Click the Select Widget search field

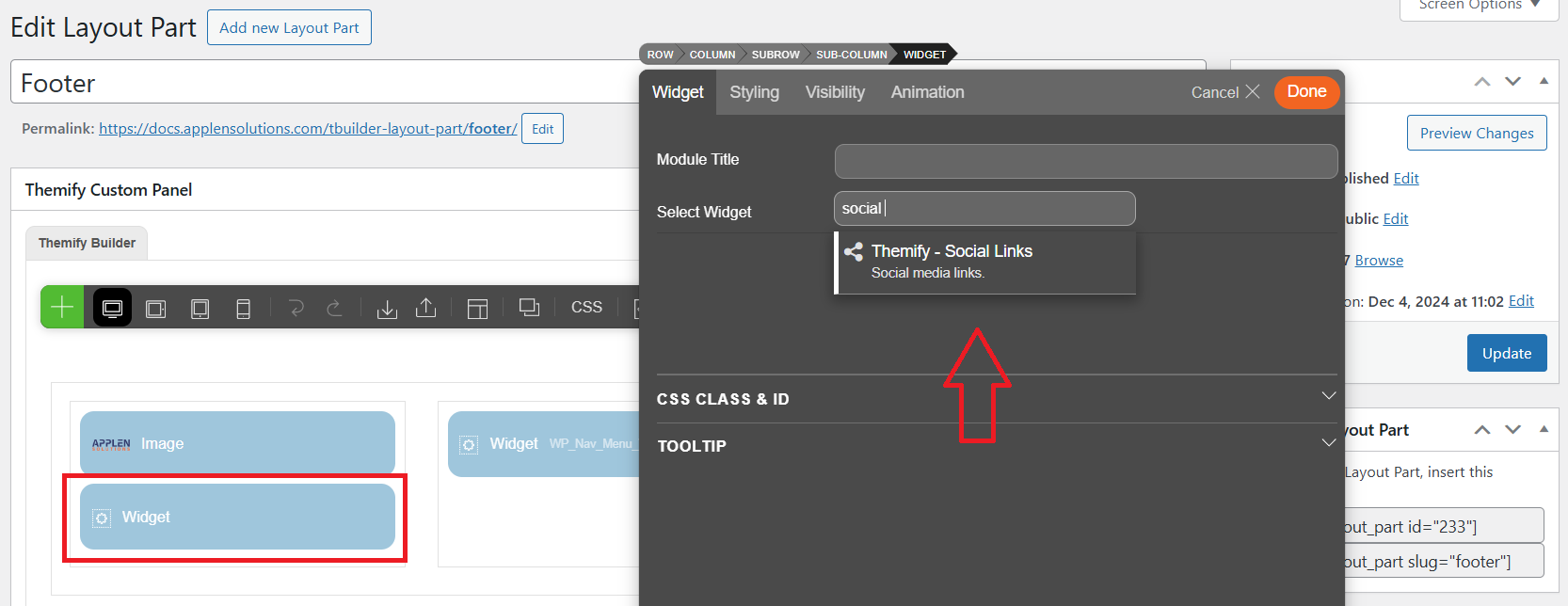(x=984, y=209)
